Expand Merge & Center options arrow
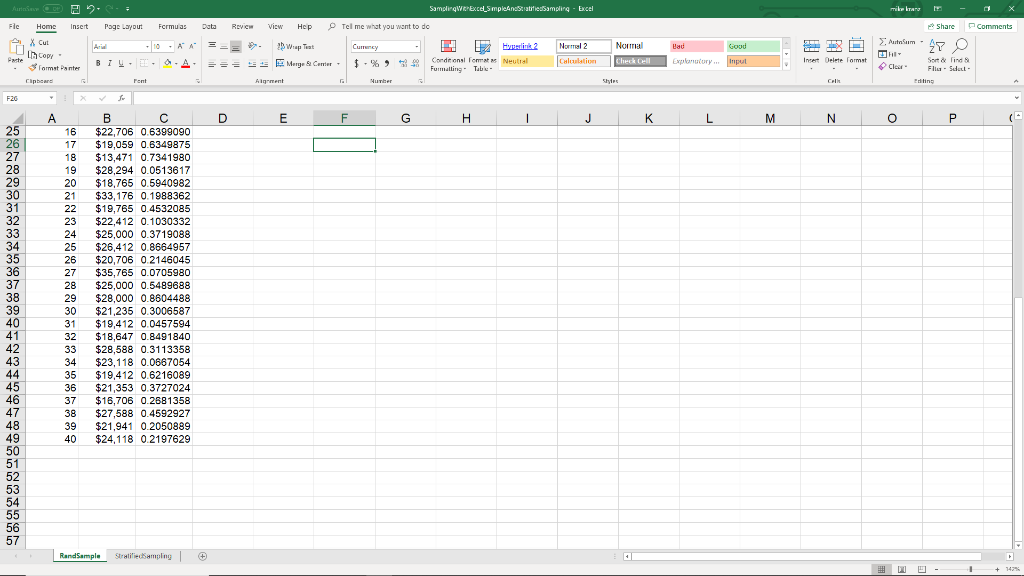This screenshot has width=1024, height=576. click(x=338, y=64)
